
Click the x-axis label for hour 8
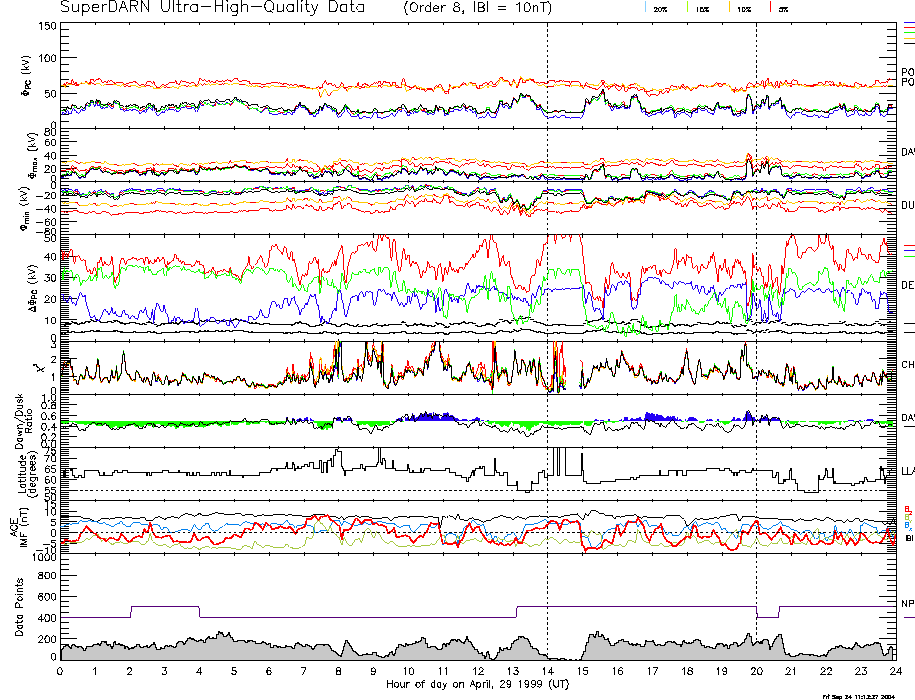click(339, 671)
